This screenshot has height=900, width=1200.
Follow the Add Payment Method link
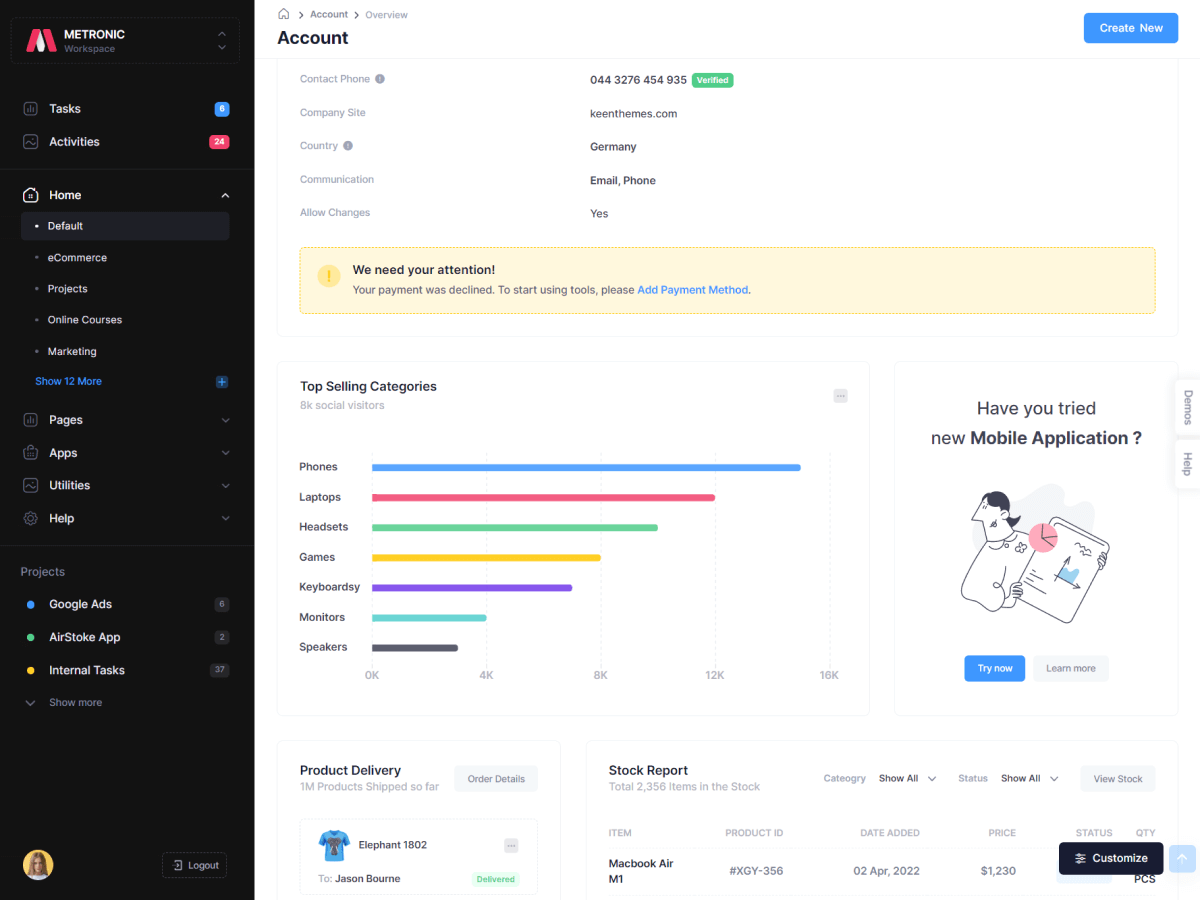point(692,290)
